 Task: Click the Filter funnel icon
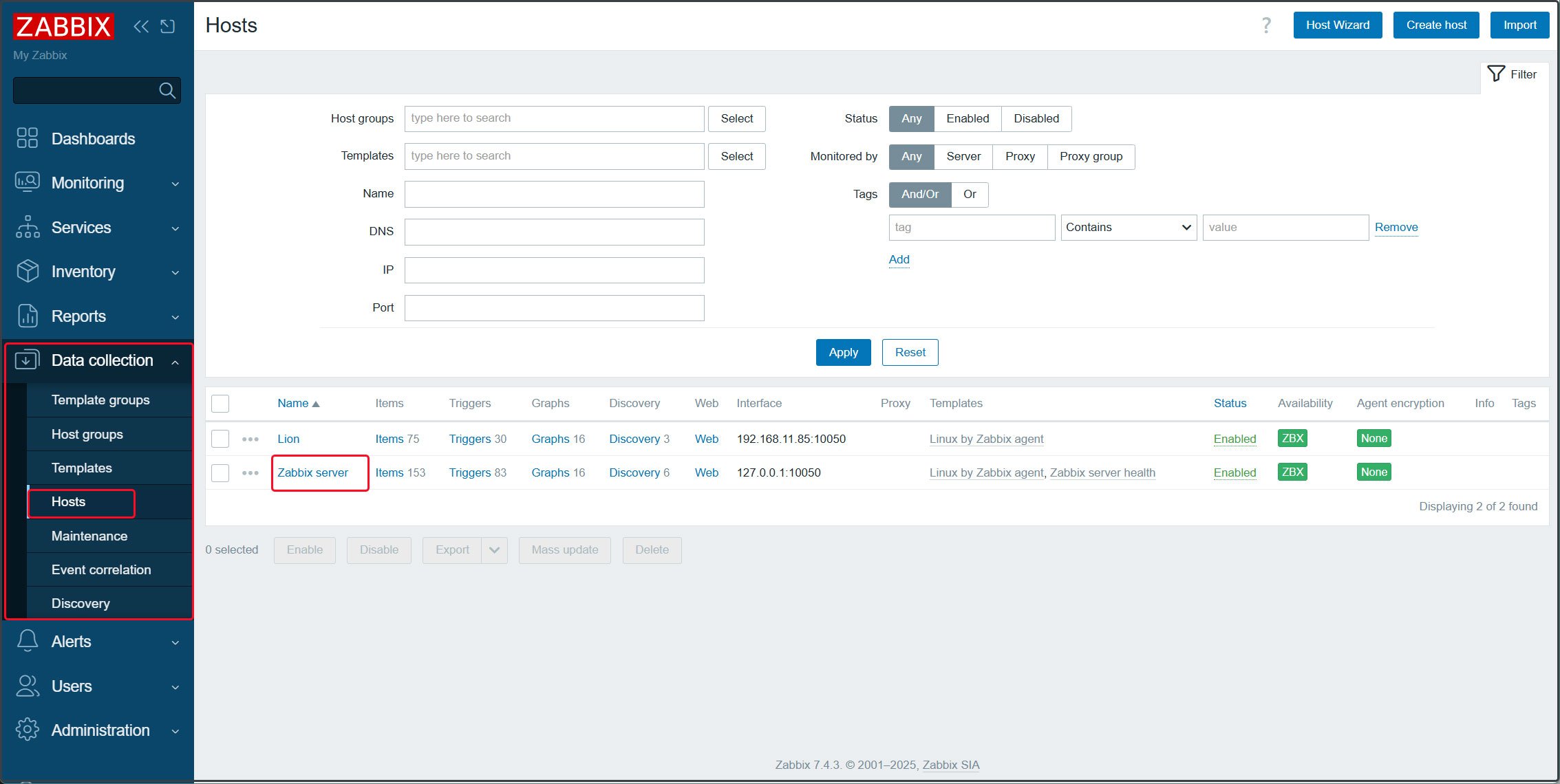1496,74
